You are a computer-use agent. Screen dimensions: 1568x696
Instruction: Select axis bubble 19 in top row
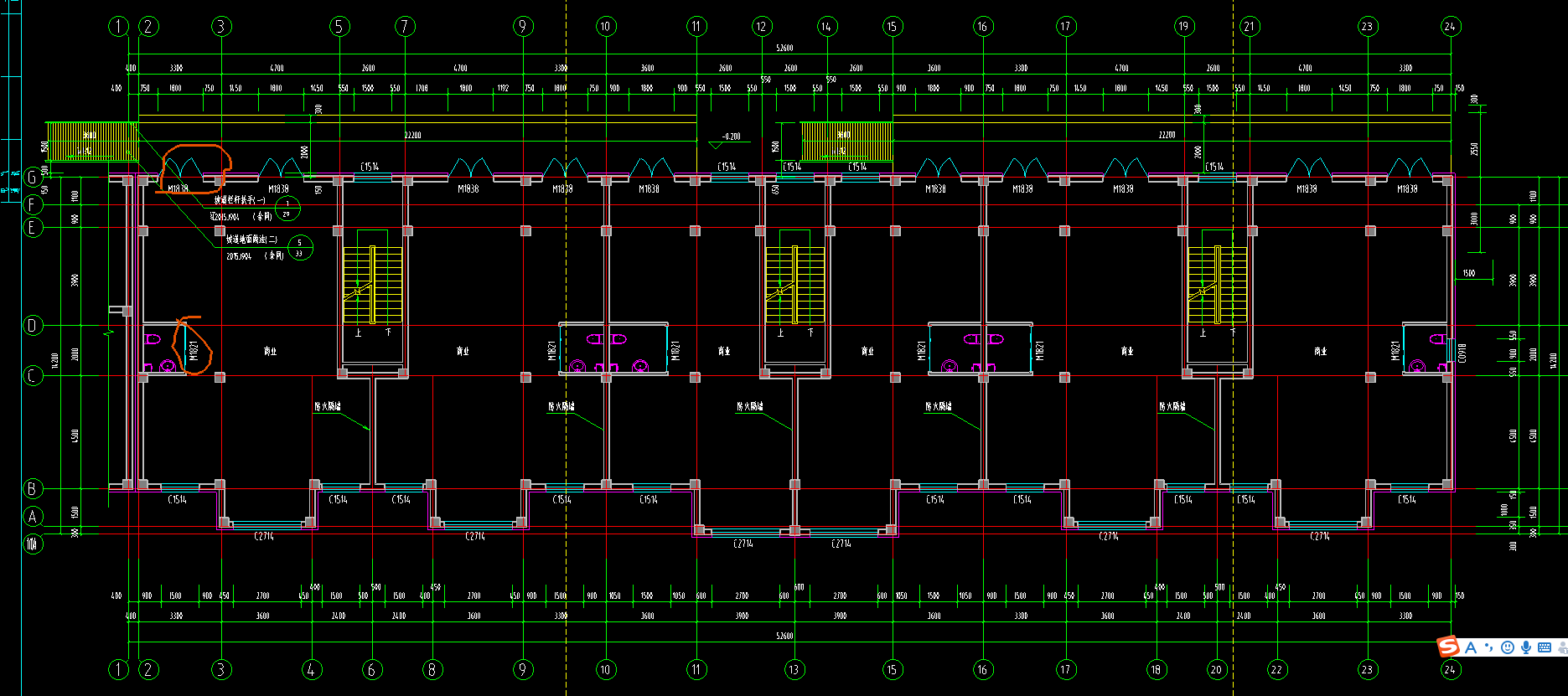click(x=1183, y=26)
